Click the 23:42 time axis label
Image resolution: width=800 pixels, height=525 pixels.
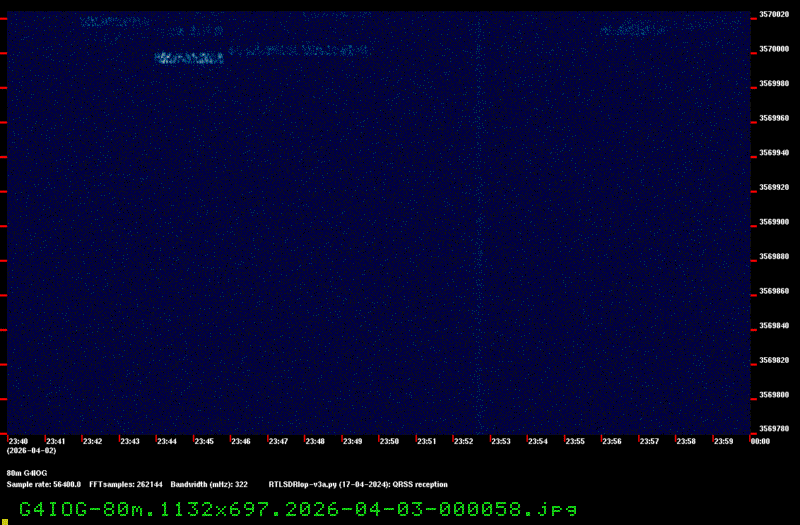point(92,441)
